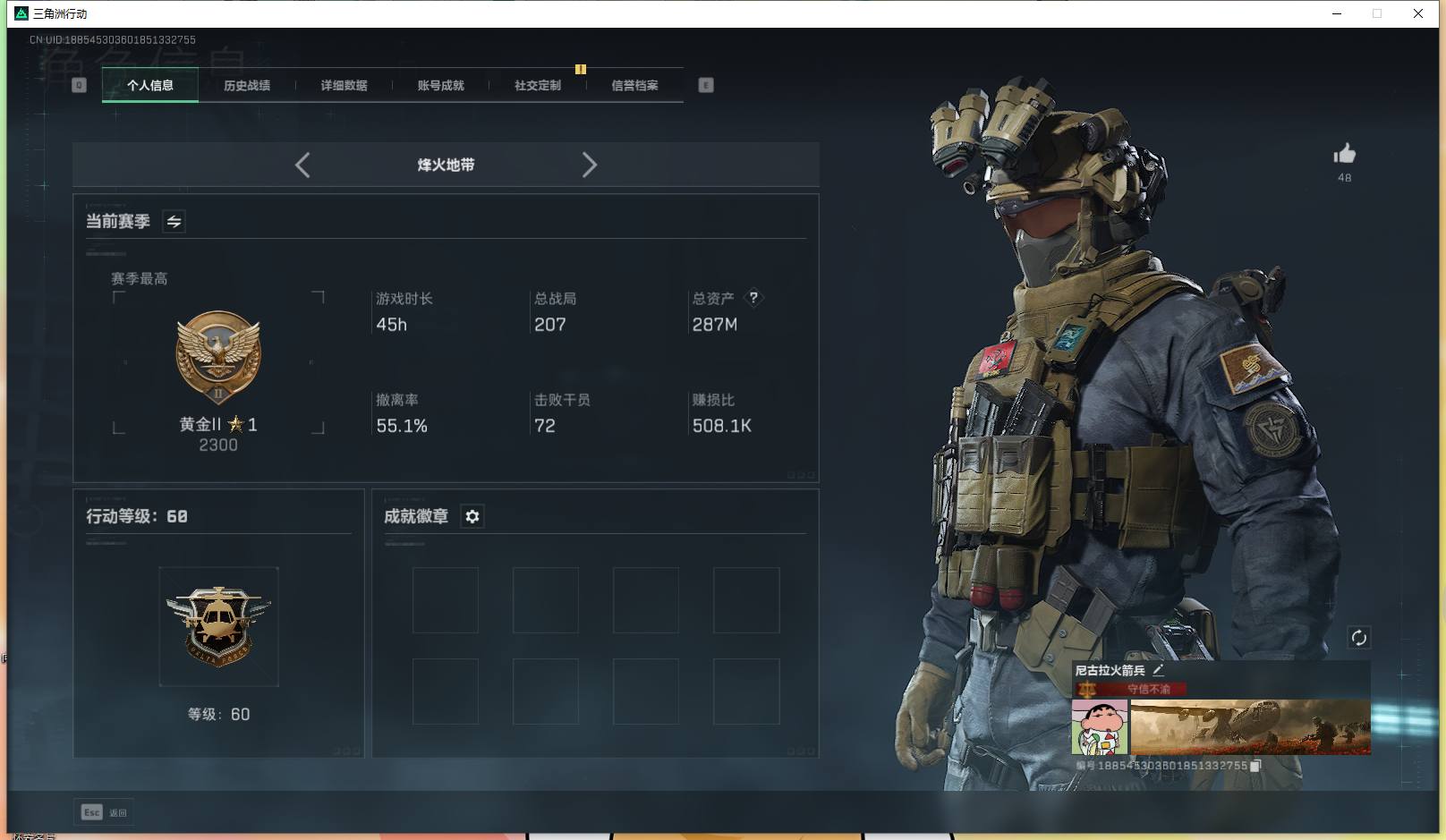Click the 黄金II rank badge emblem
The width and height of the screenshot is (1446, 840).
[x=218, y=358]
